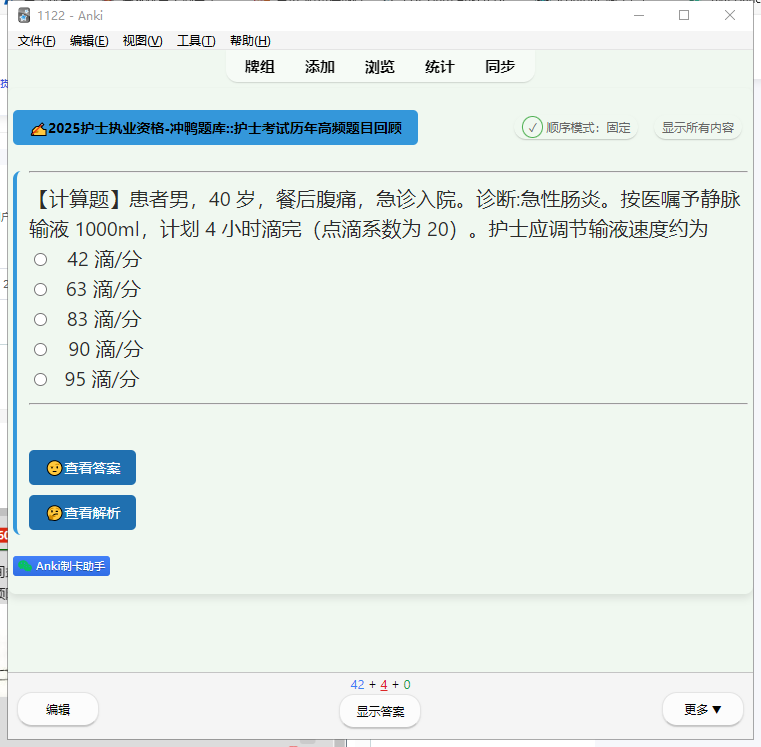Select the 63 滴/分 radio option
This screenshot has width=761, height=747.
(x=40, y=290)
